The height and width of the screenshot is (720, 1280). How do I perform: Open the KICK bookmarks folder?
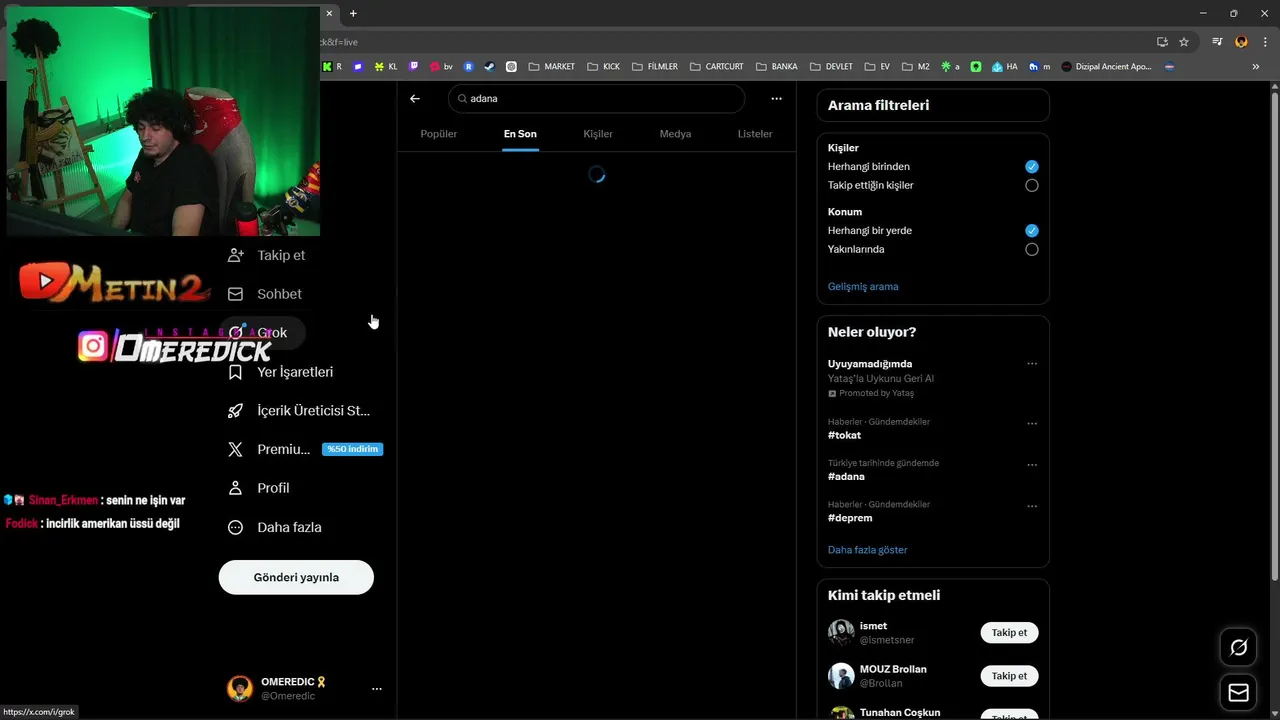(x=604, y=67)
